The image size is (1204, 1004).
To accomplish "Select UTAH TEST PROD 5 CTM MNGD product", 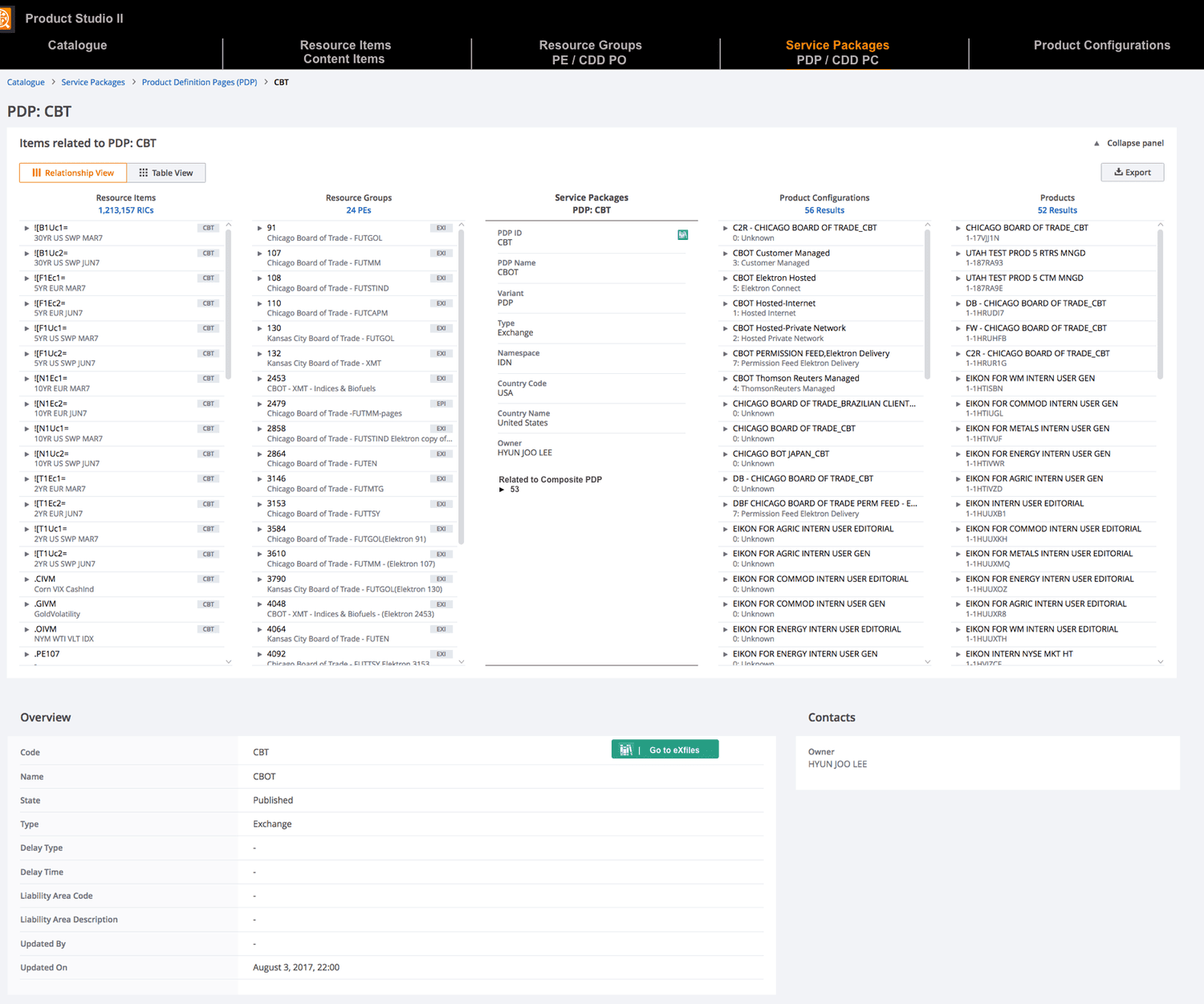I will pos(1054,283).
